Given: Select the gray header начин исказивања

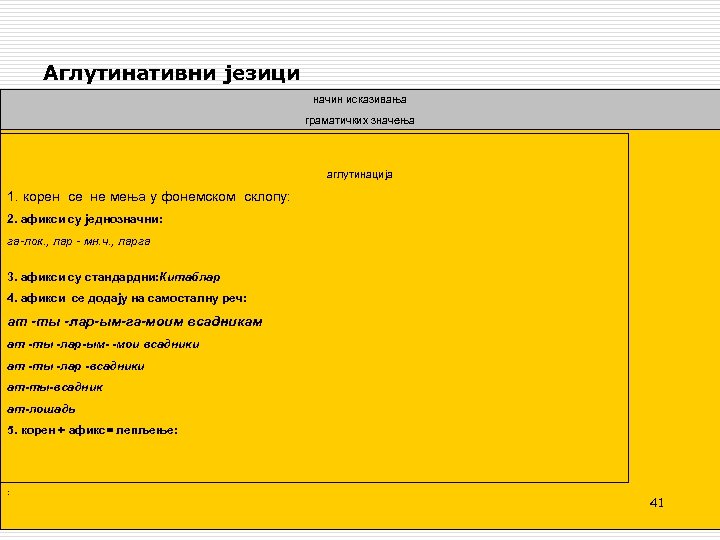Looking at the screenshot, I should click(360, 99).
